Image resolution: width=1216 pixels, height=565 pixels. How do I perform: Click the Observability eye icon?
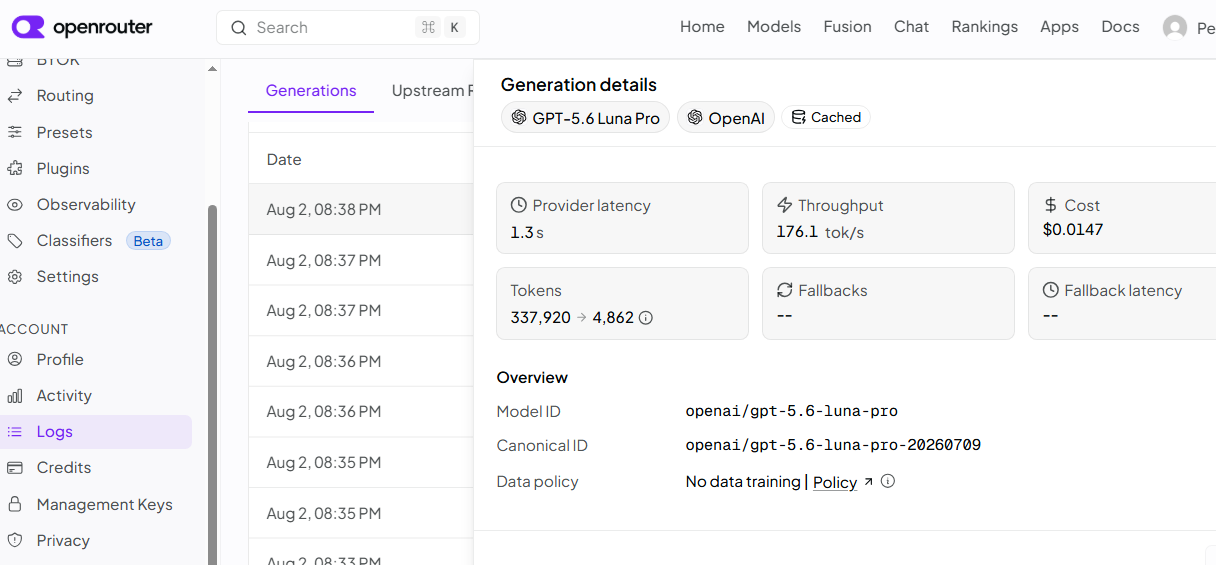pos(15,204)
